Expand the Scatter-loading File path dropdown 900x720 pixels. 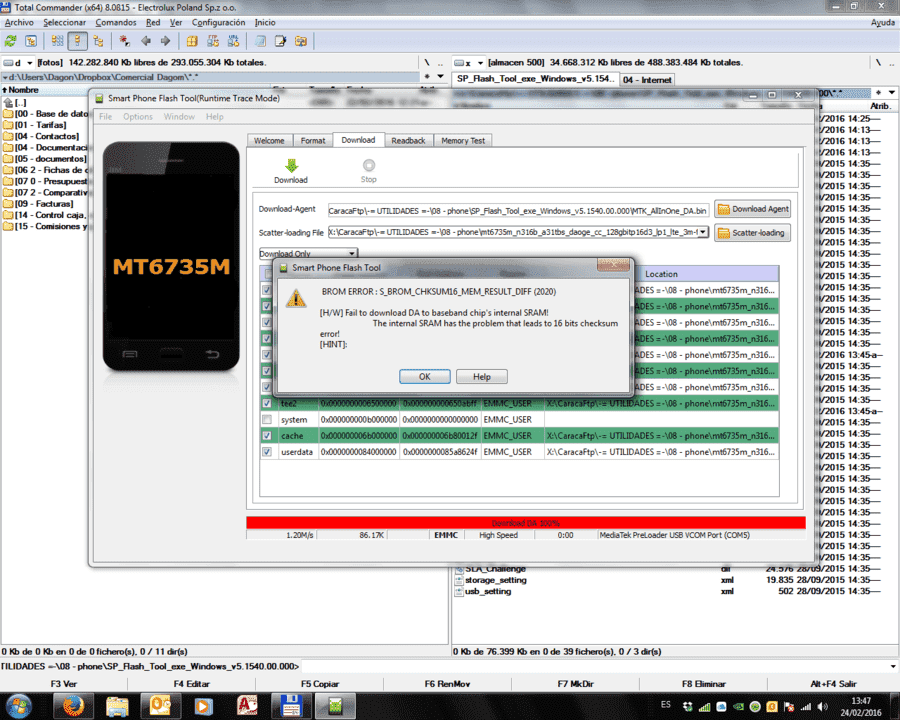click(x=703, y=232)
